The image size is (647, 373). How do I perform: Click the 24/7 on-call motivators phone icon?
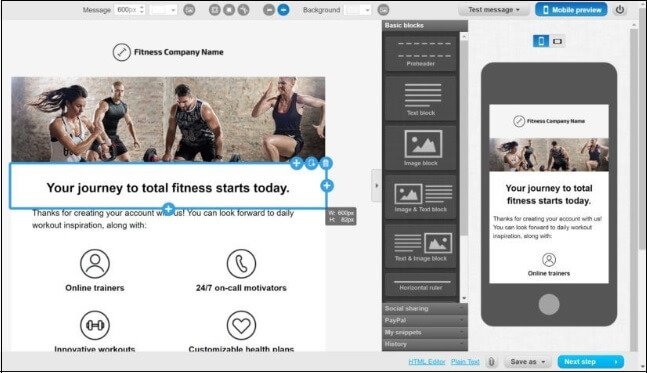241,263
